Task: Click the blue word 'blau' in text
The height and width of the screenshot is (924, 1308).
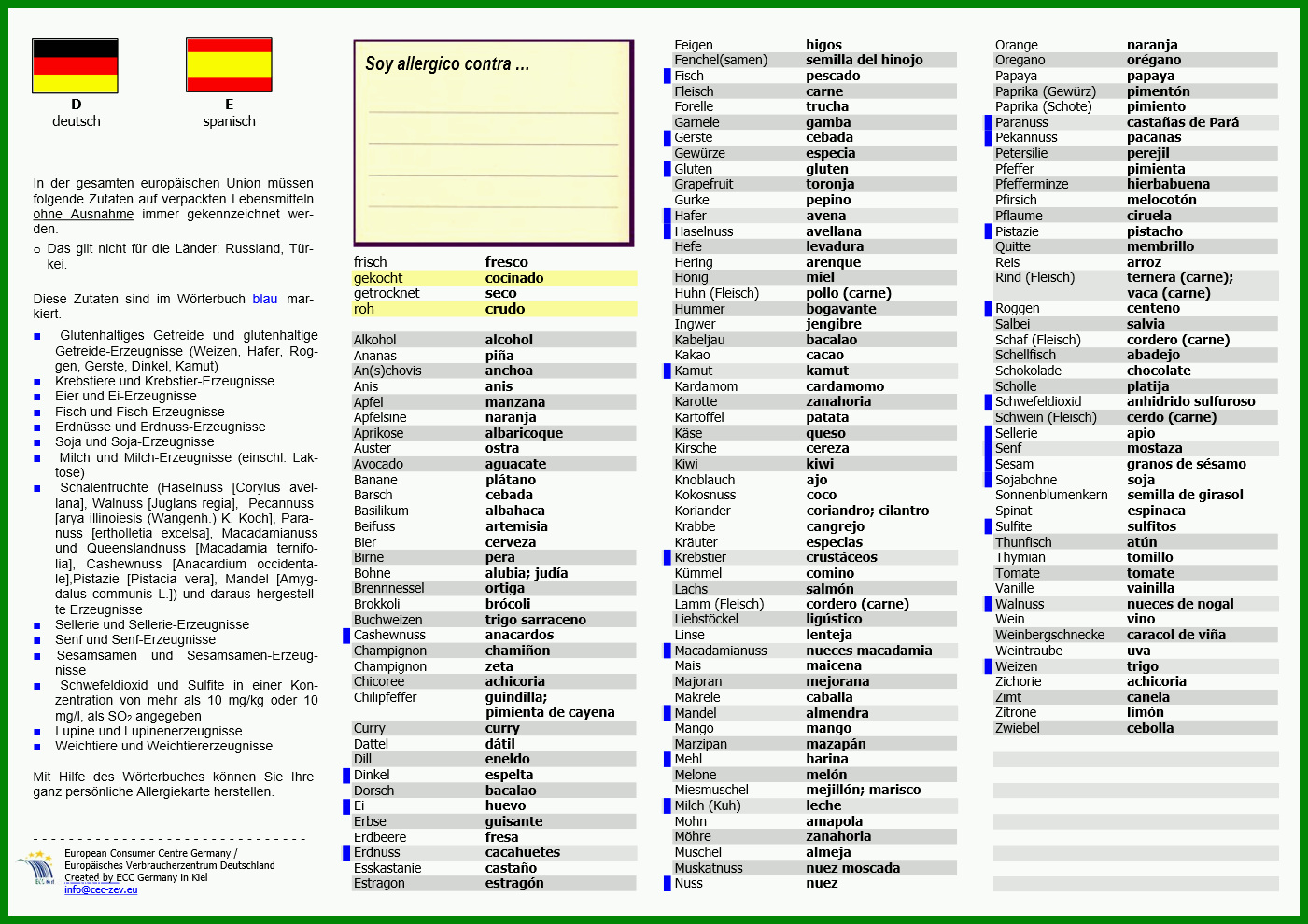Action: click(265, 299)
